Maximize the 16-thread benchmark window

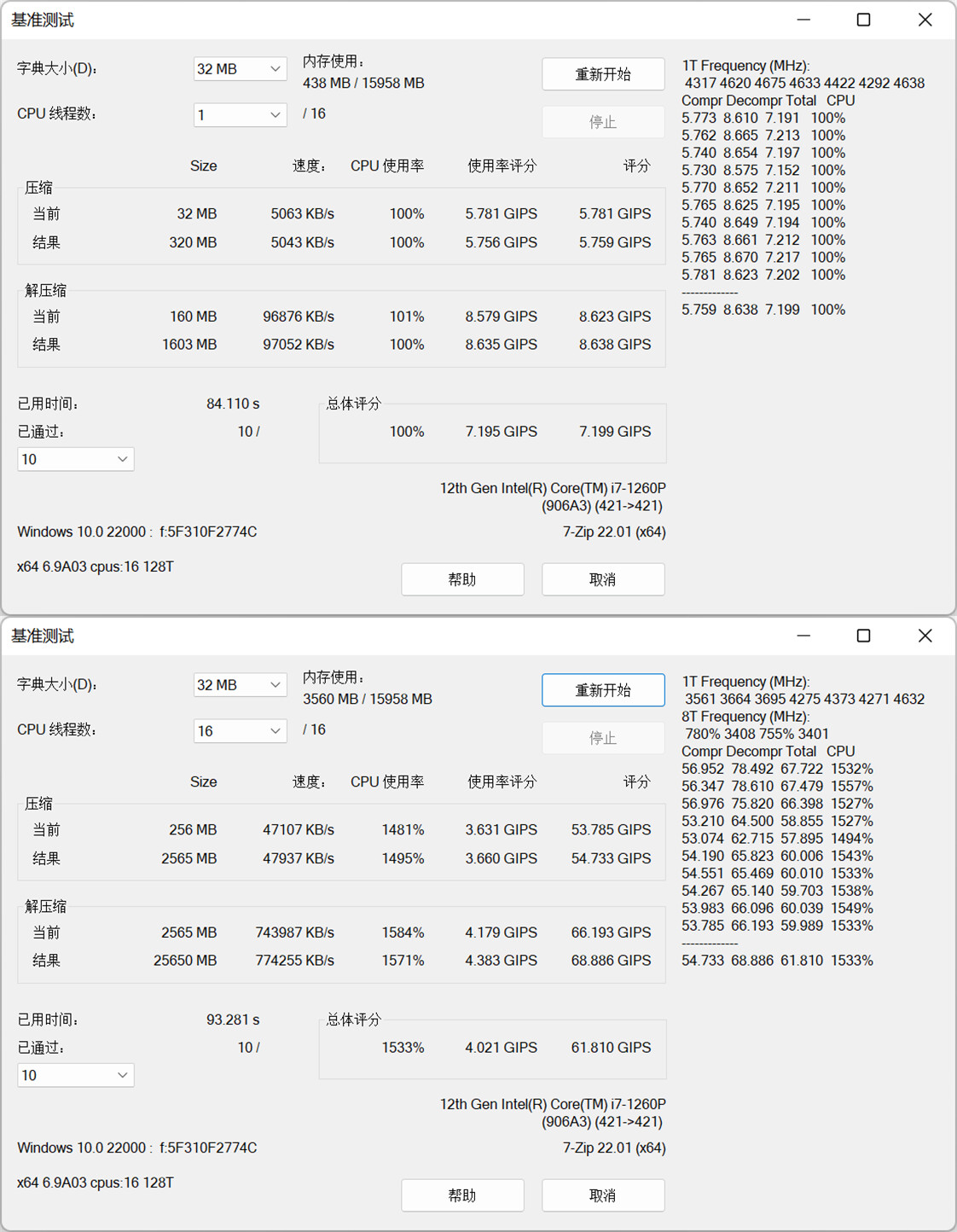pos(863,636)
